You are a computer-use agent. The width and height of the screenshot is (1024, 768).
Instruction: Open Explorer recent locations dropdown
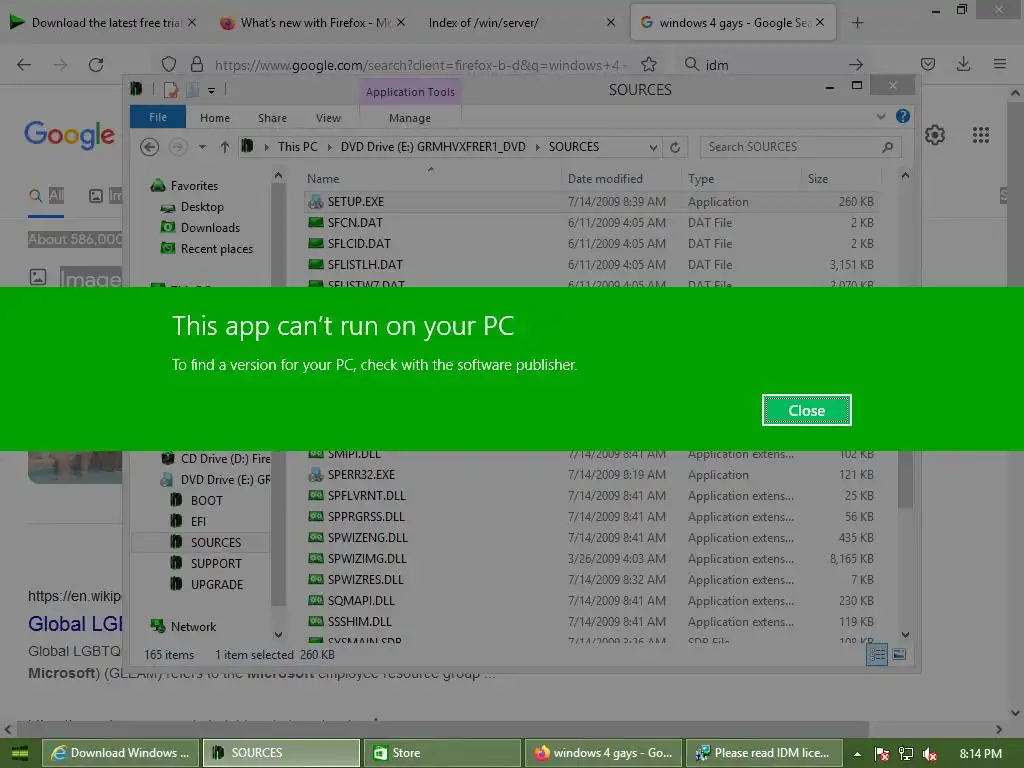(202, 147)
